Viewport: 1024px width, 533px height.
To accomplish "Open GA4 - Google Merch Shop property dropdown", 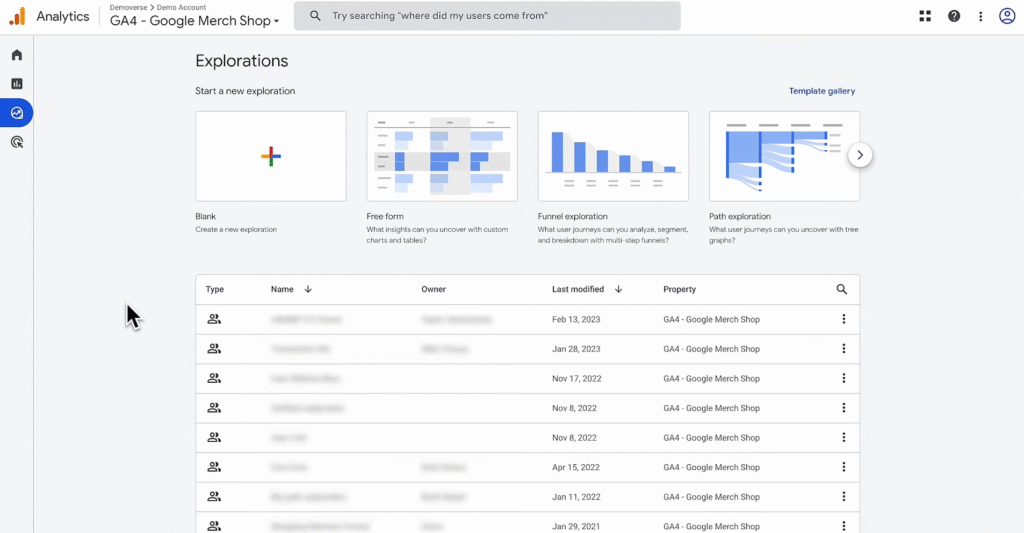I will [x=195, y=21].
